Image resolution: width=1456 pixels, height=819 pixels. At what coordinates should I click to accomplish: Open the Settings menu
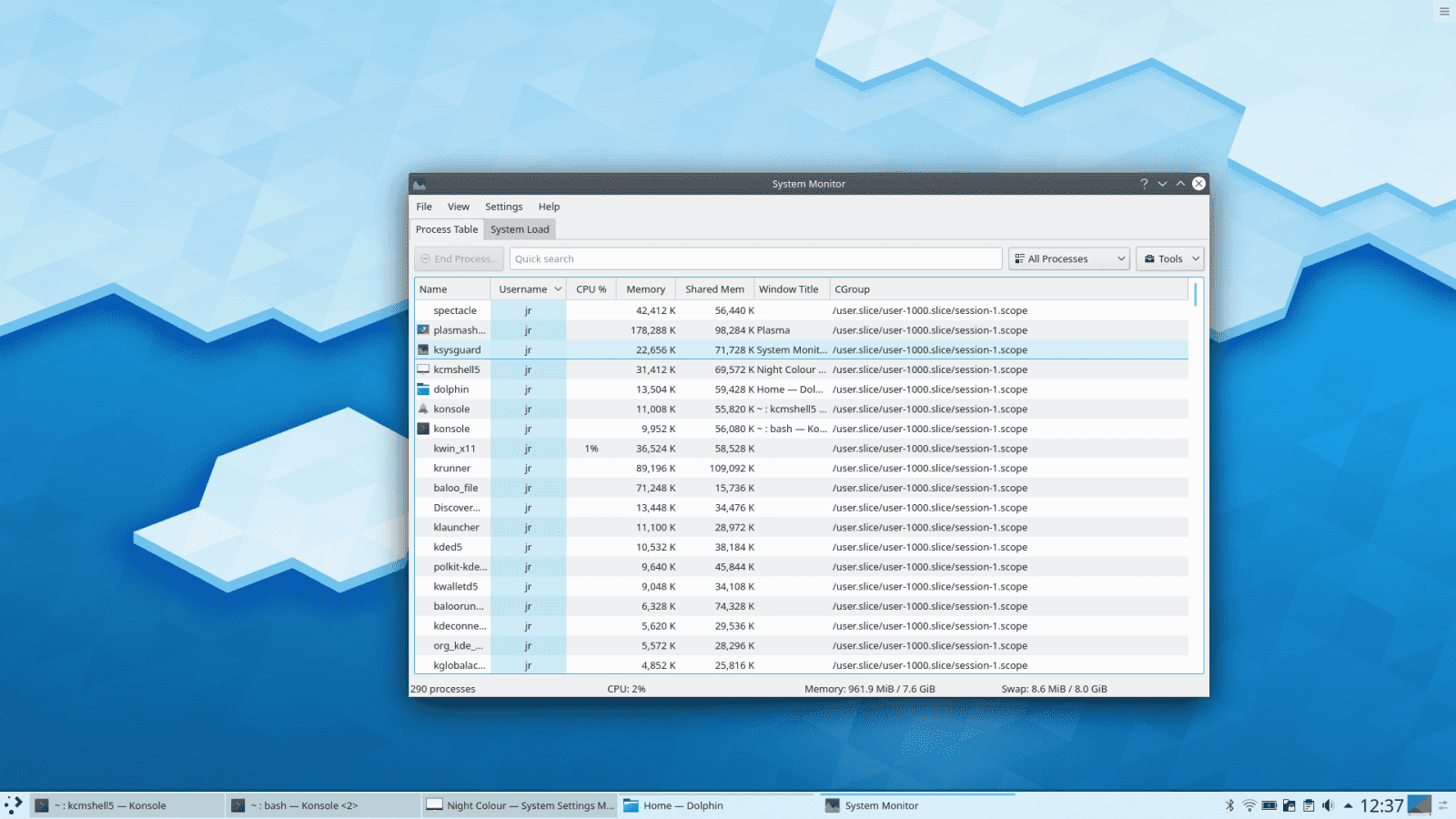(503, 207)
